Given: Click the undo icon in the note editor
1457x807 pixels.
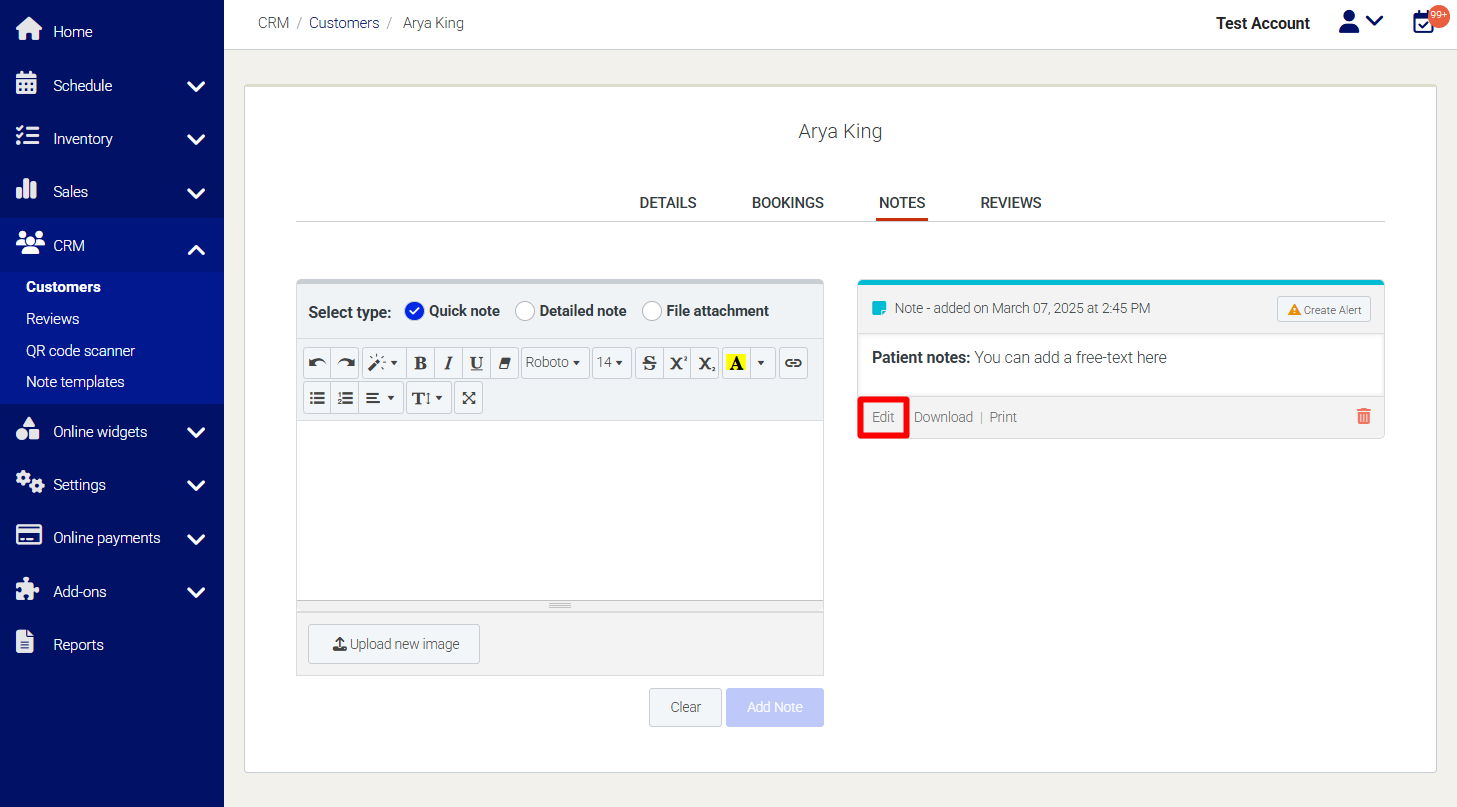Looking at the screenshot, I should click(x=317, y=363).
